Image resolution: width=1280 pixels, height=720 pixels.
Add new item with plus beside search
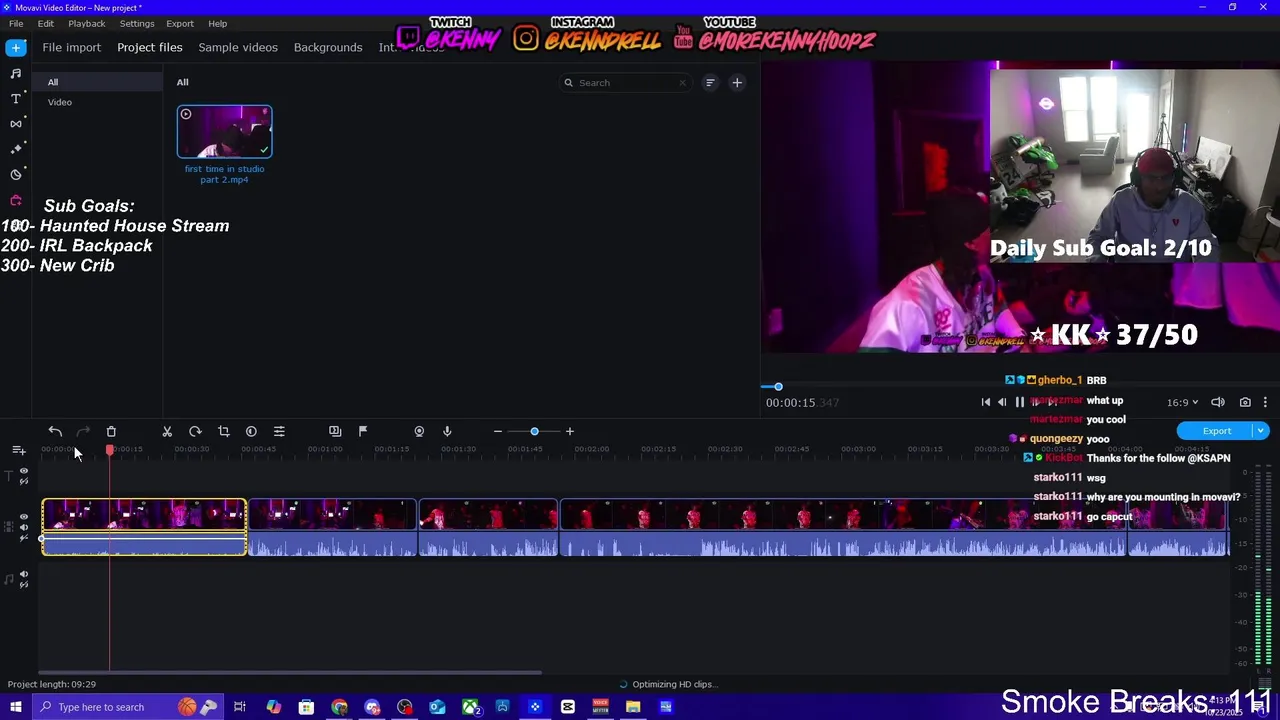(737, 83)
